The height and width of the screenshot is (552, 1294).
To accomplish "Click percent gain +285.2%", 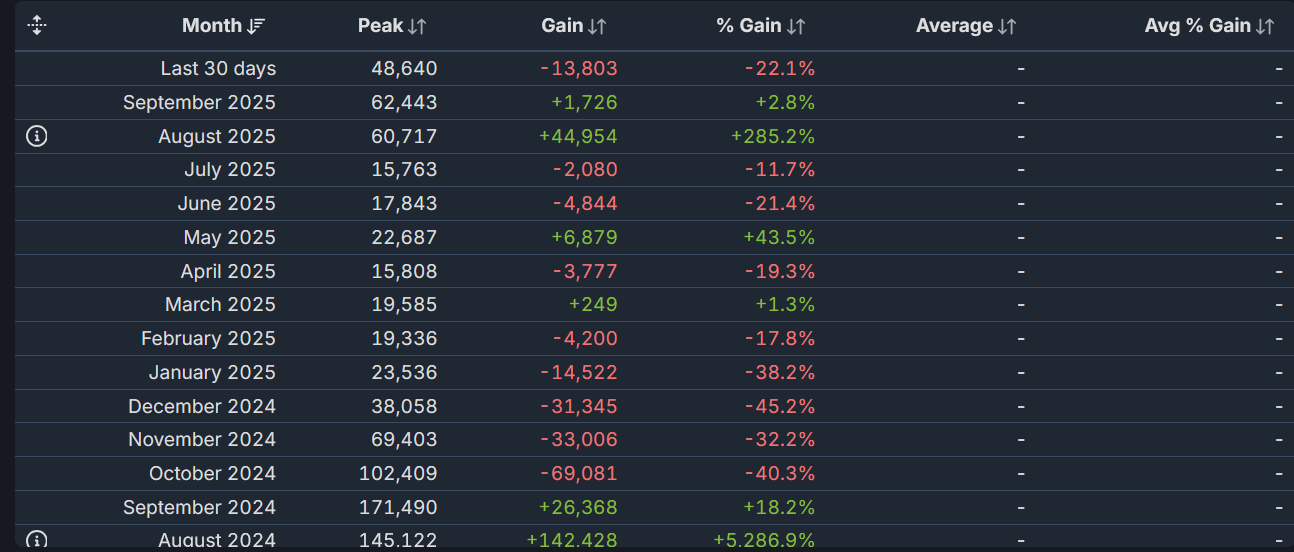I will (x=773, y=136).
